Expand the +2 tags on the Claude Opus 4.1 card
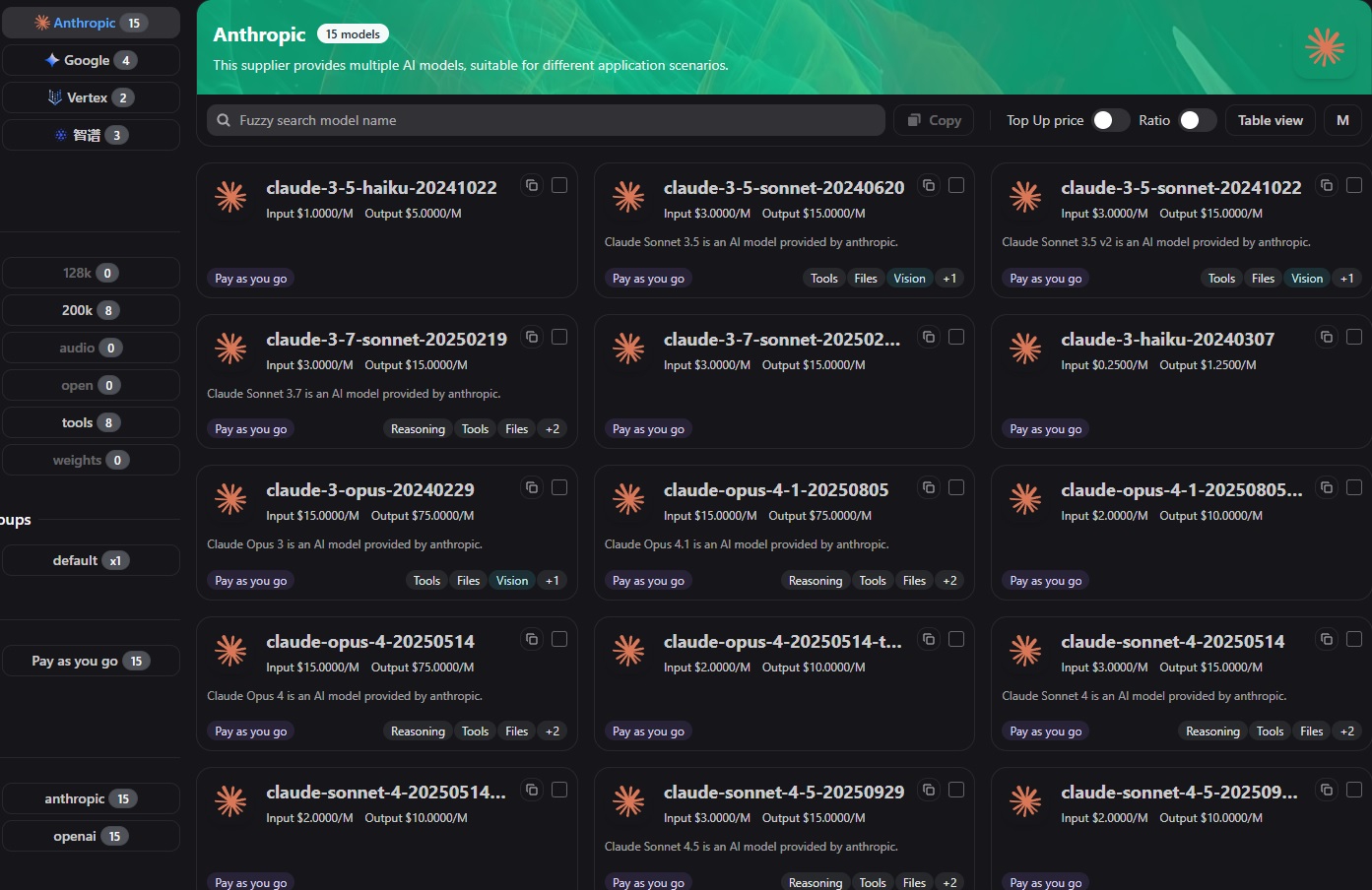Viewport: 1372px width, 890px height. pos(949,581)
